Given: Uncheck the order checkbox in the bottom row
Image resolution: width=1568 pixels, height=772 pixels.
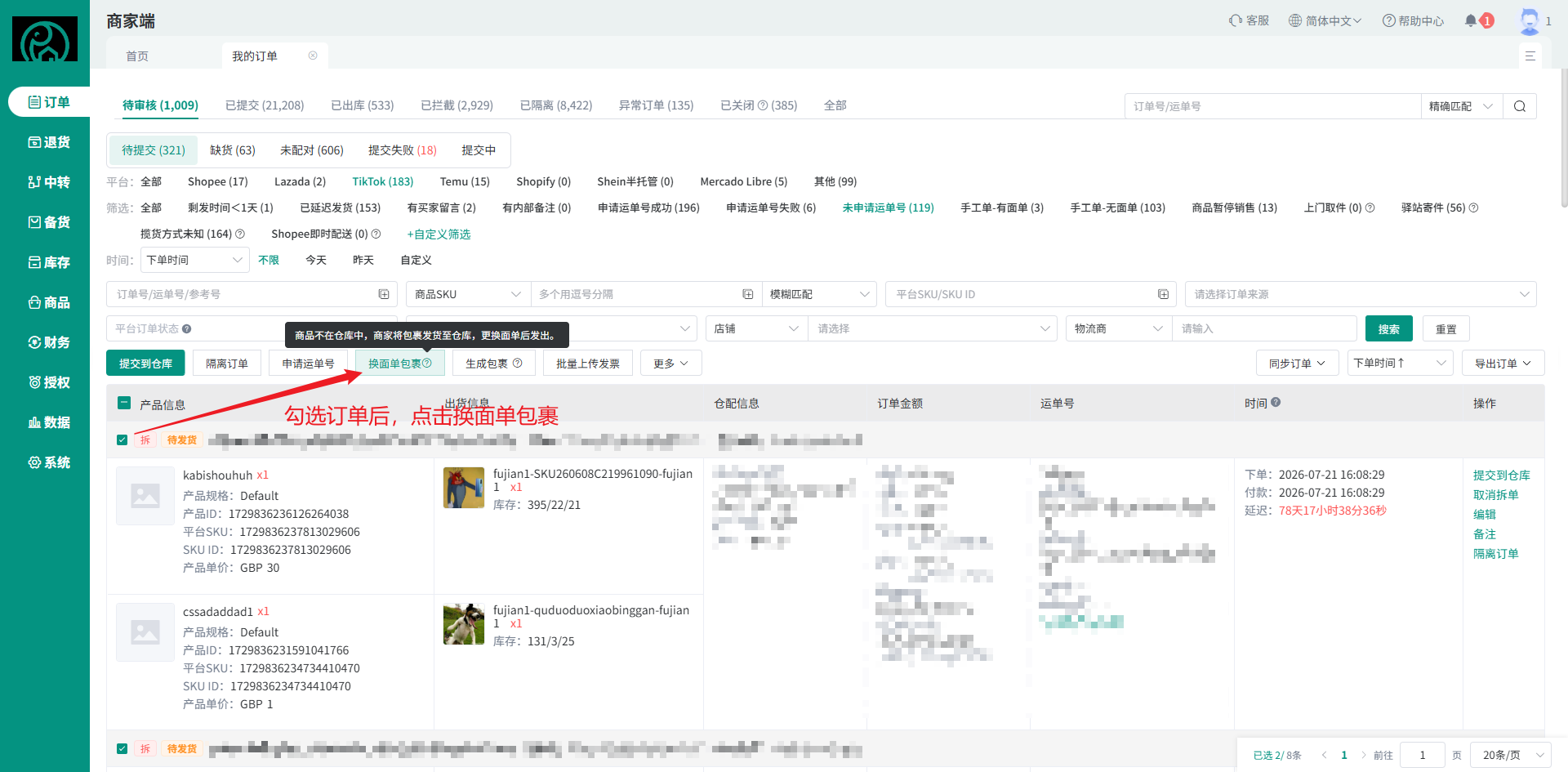Looking at the screenshot, I should pos(122,748).
